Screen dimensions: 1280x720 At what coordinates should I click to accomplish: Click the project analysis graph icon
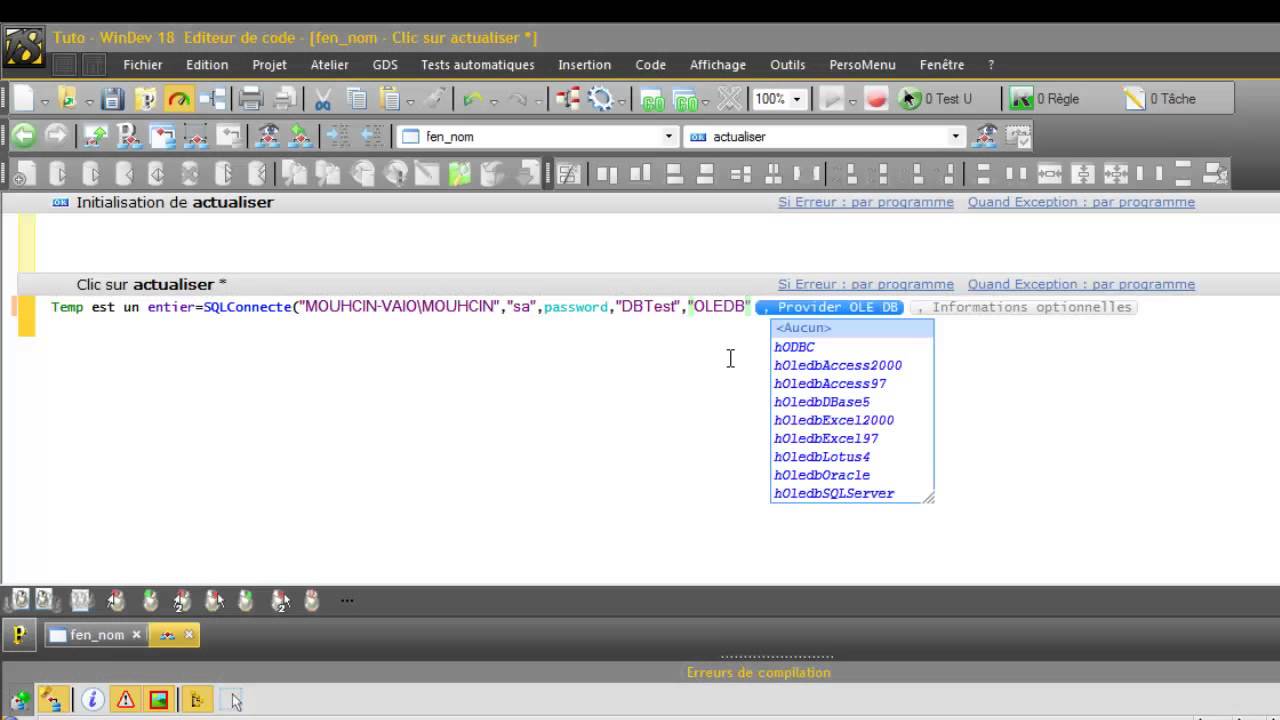(212, 98)
